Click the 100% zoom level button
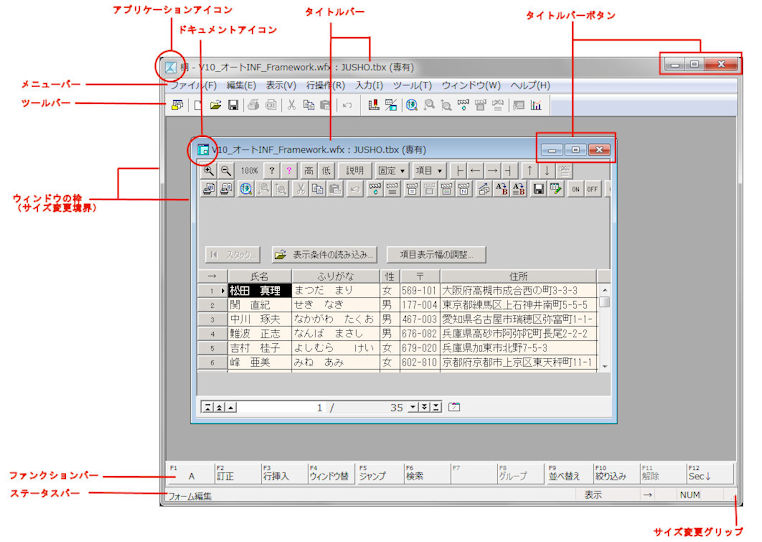 tap(249, 171)
